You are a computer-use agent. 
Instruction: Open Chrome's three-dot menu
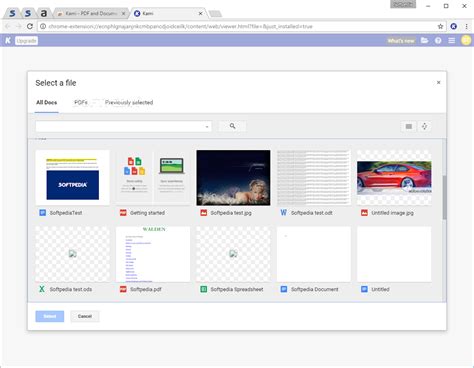tap(466, 26)
